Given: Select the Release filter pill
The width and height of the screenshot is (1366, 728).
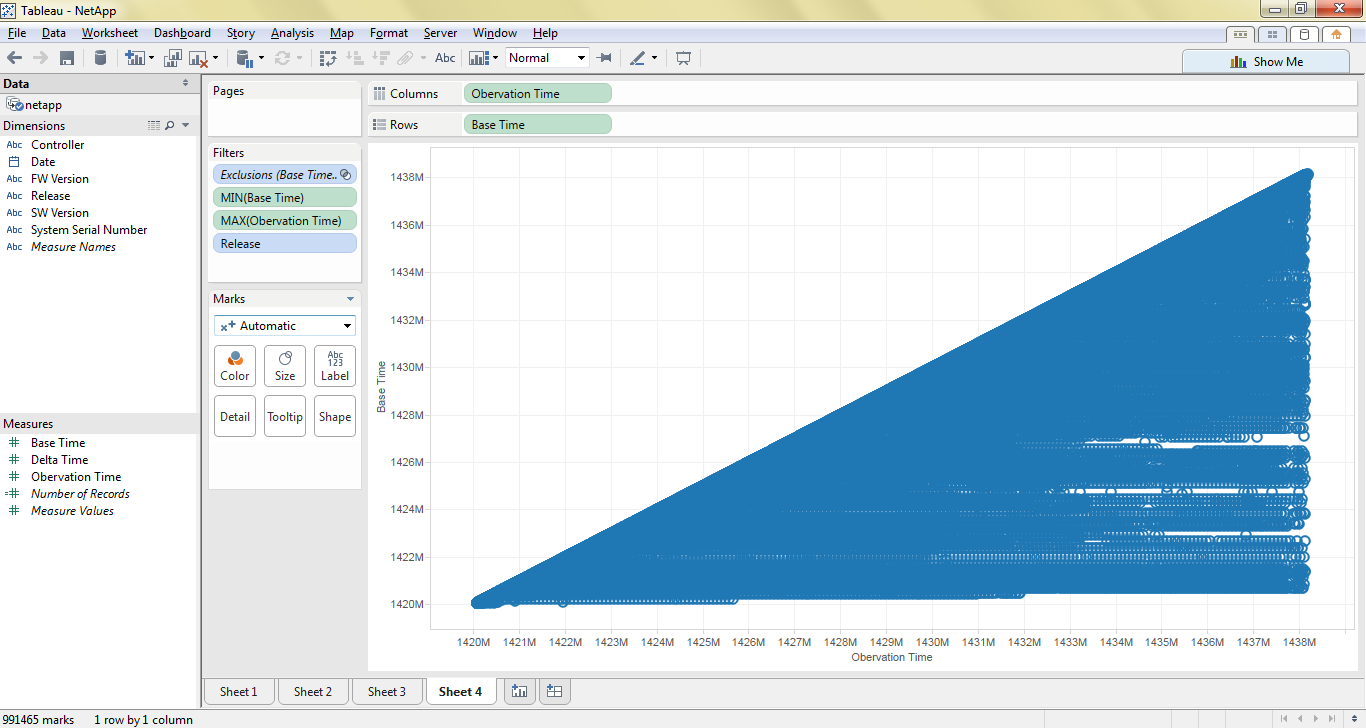Looking at the screenshot, I should pos(284,244).
